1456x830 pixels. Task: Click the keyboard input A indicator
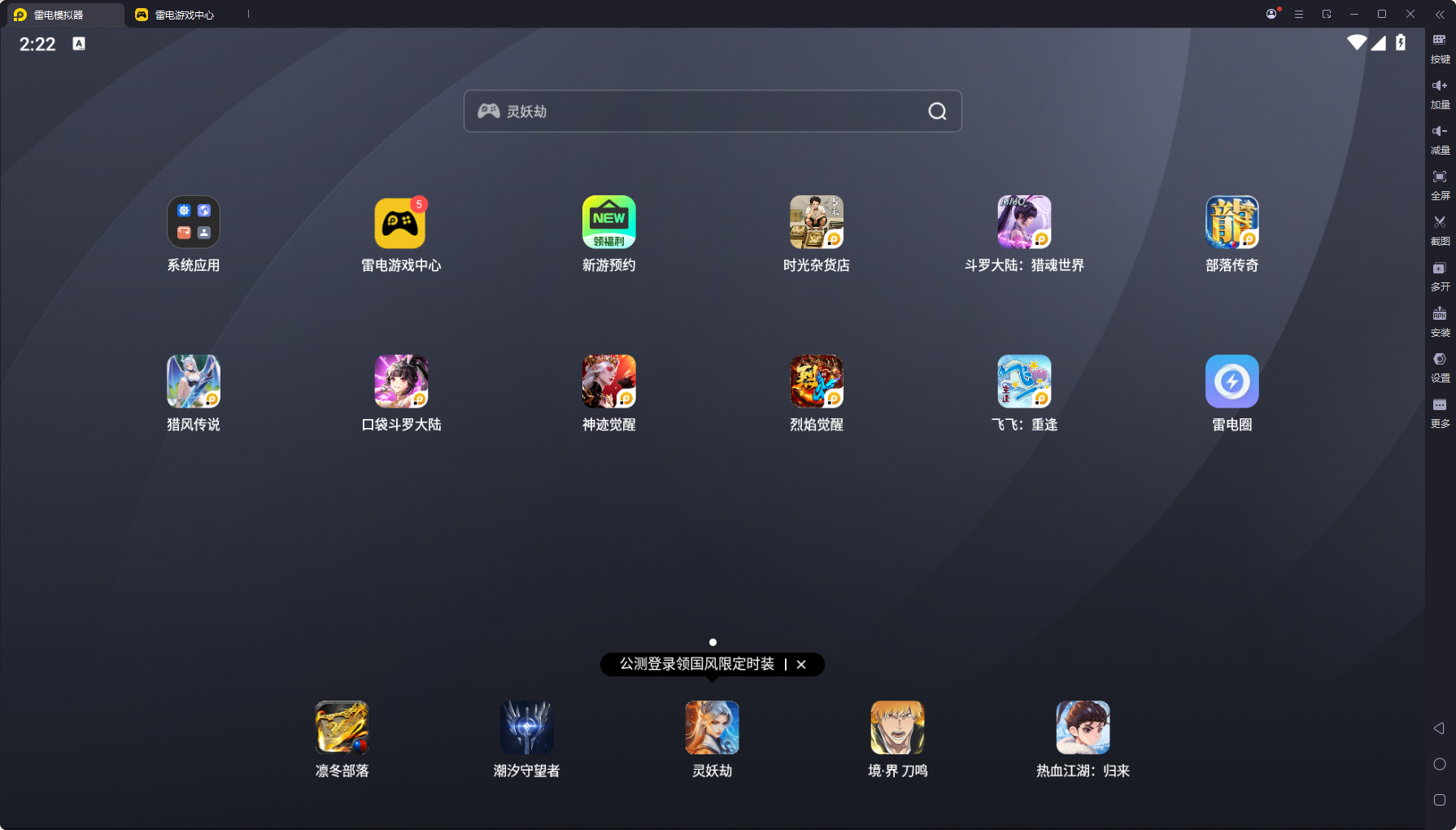coord(79,44)
